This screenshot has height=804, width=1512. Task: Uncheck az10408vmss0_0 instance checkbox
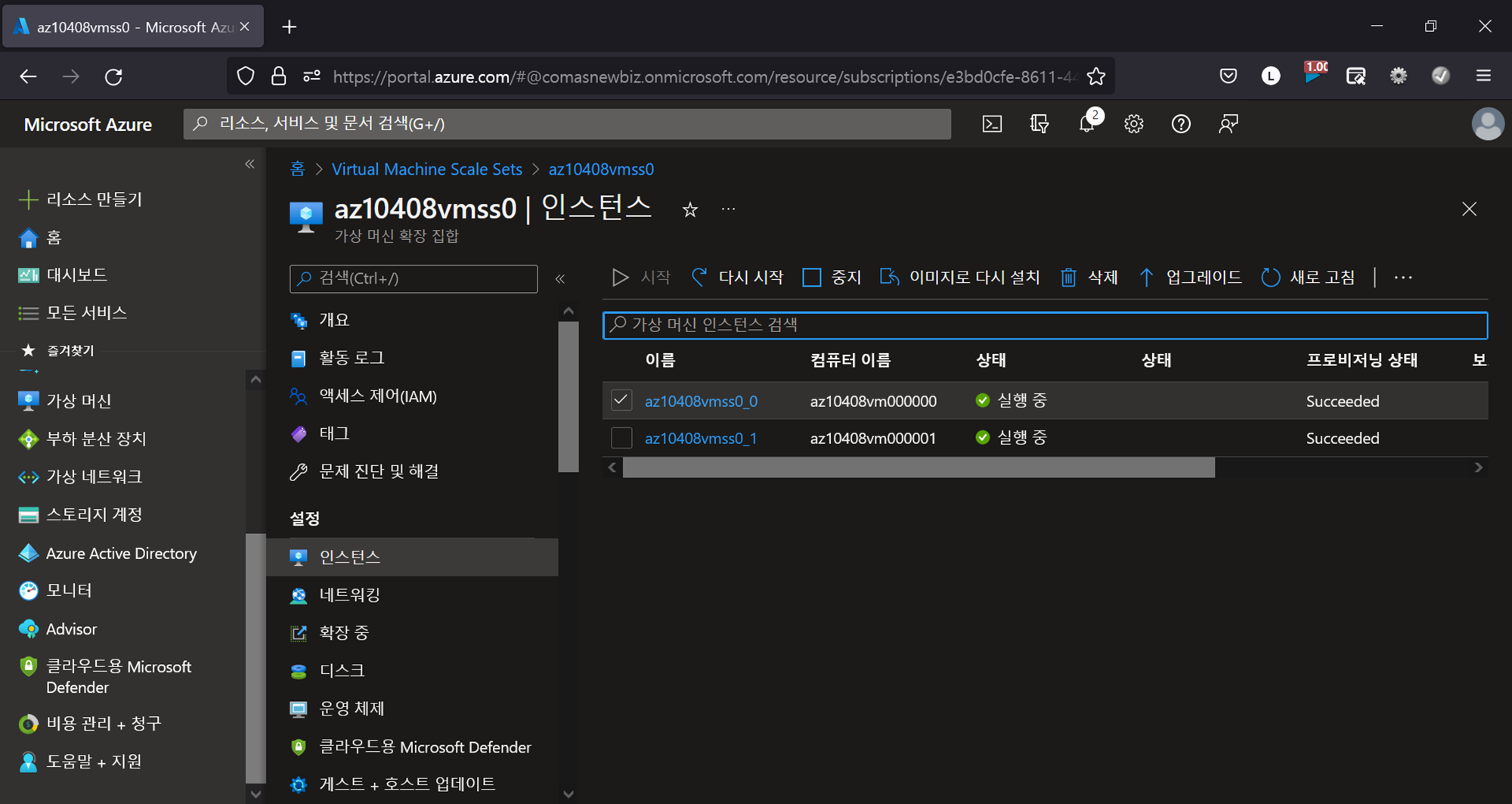[x=621, y=400]
